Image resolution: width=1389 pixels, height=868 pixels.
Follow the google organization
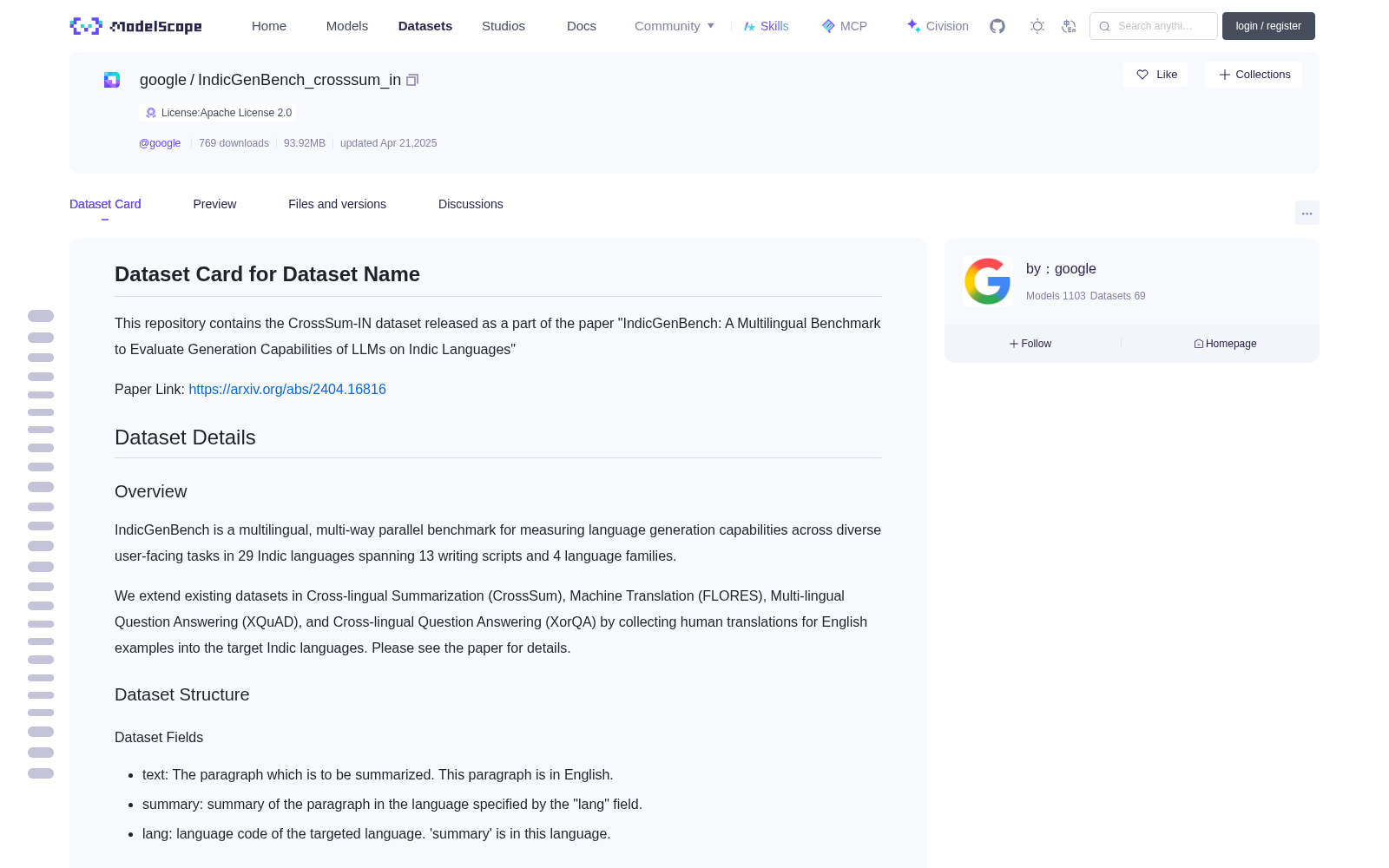[x=1030, y=344]
